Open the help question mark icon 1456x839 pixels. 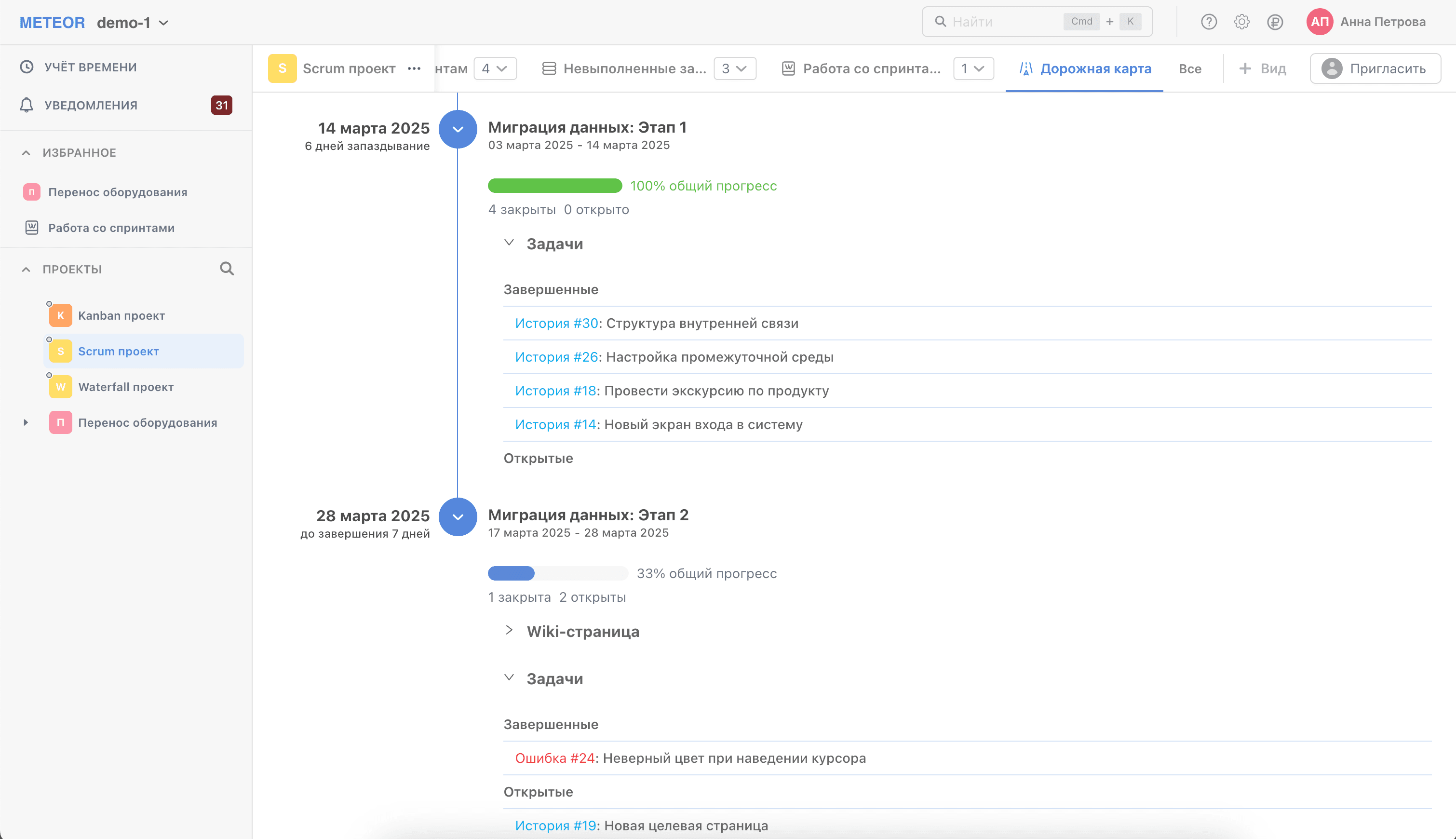point(1208,22)
